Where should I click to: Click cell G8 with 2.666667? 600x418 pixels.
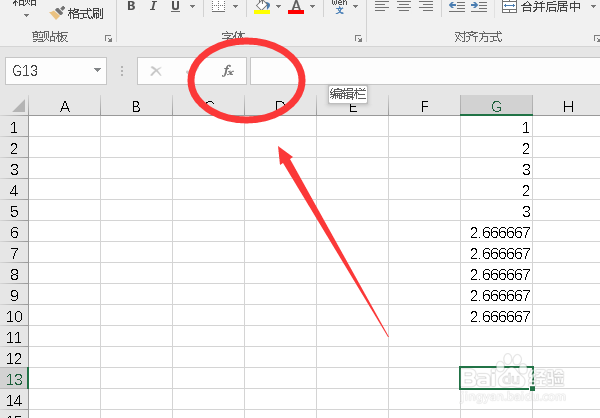coord(496,274)
